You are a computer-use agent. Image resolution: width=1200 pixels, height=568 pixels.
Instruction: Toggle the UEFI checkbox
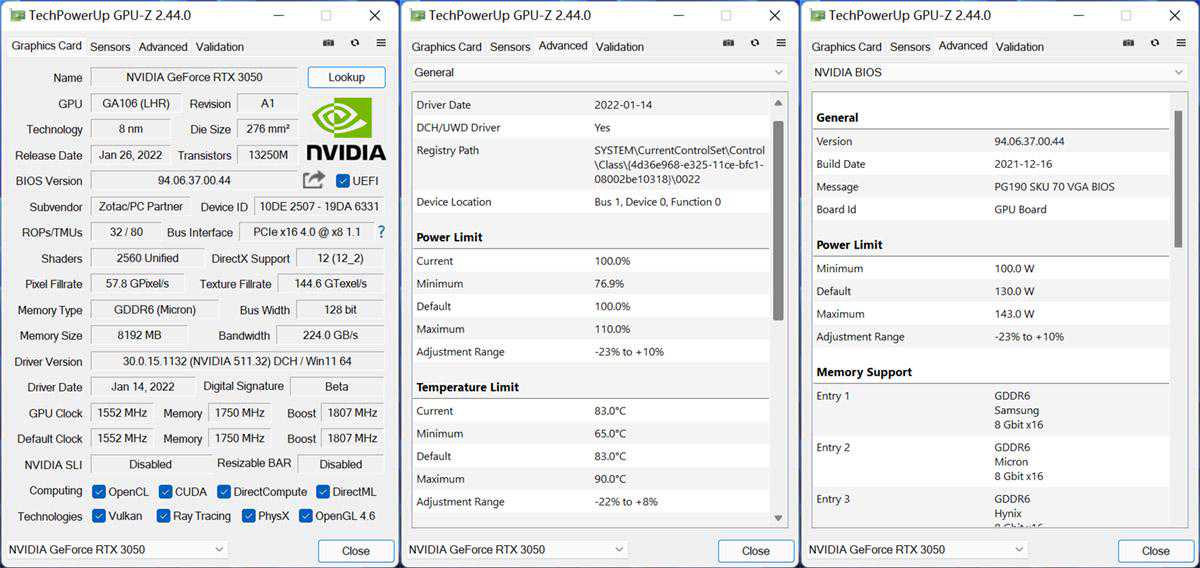click(343, 181)
